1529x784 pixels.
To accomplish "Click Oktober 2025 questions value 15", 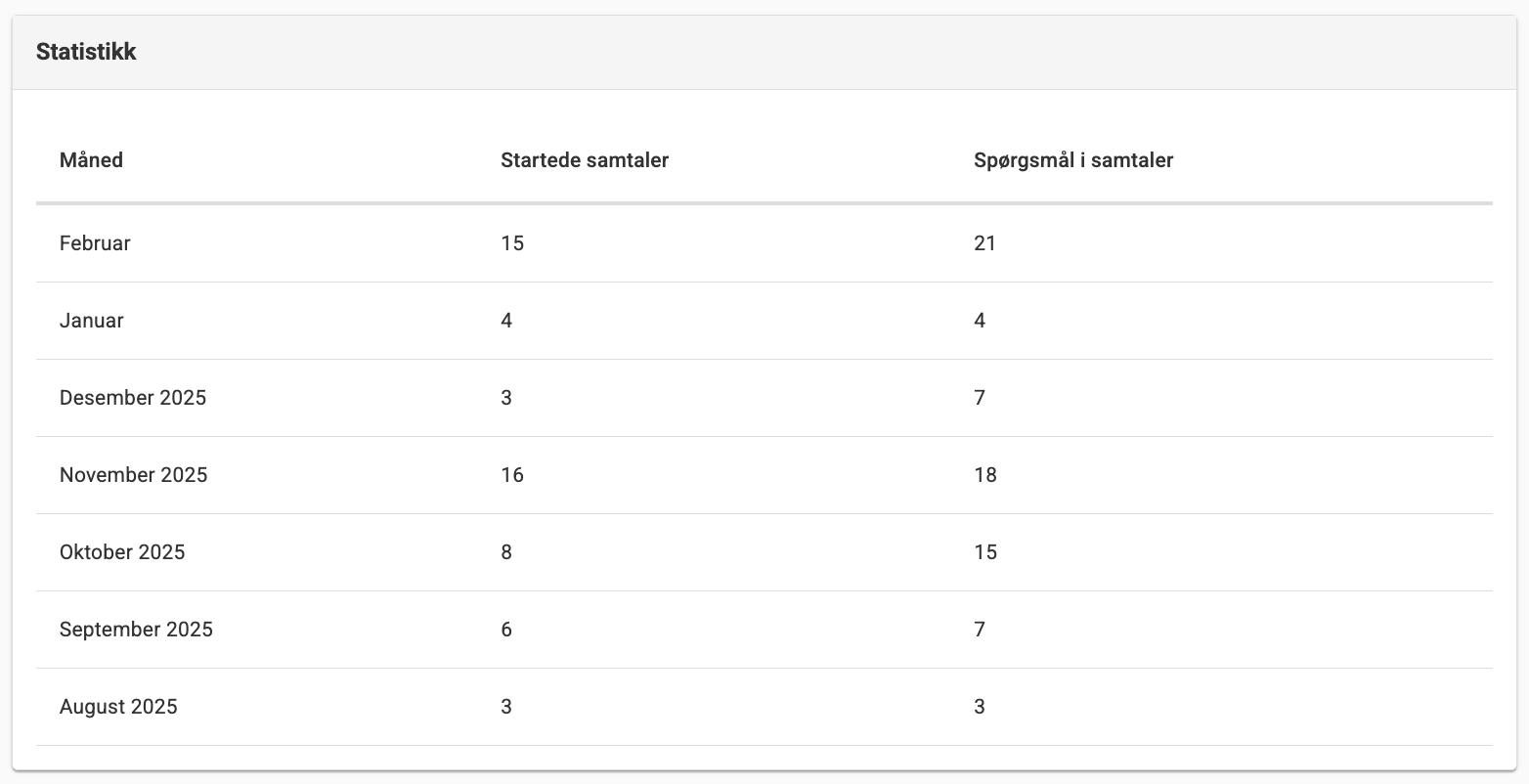I will click(985, 552).
